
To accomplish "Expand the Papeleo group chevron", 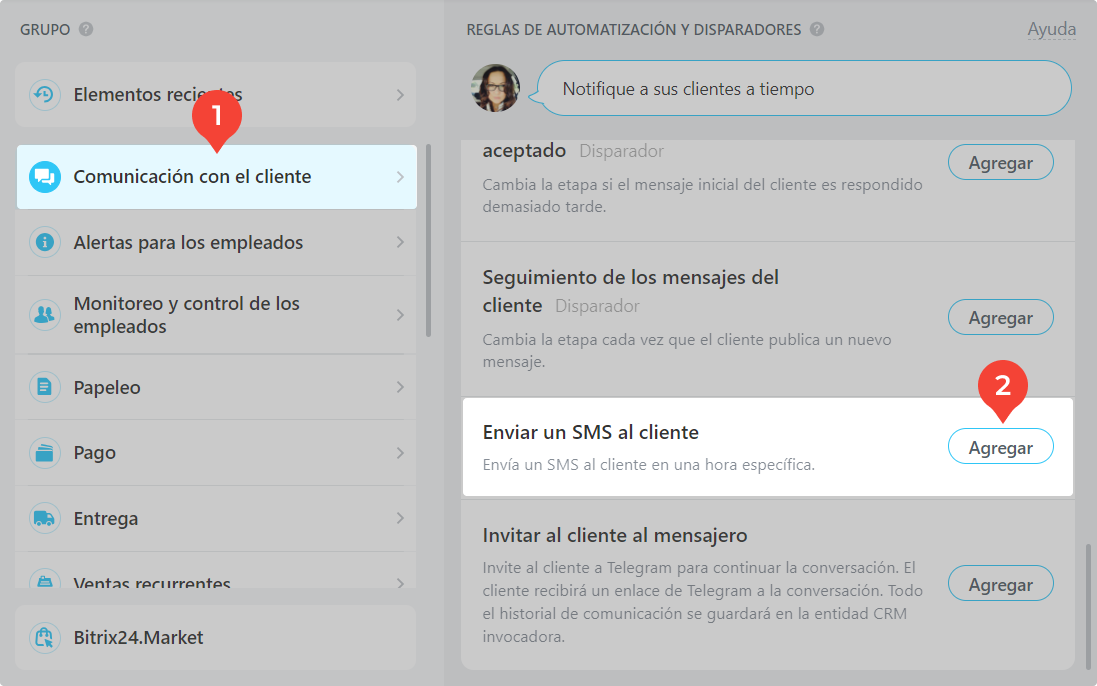I will tap(400, 387).
